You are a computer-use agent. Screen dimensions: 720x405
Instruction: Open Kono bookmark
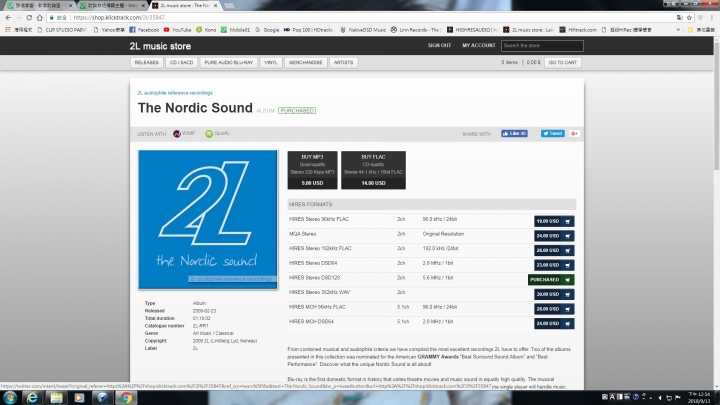click(x=206, y=29)
